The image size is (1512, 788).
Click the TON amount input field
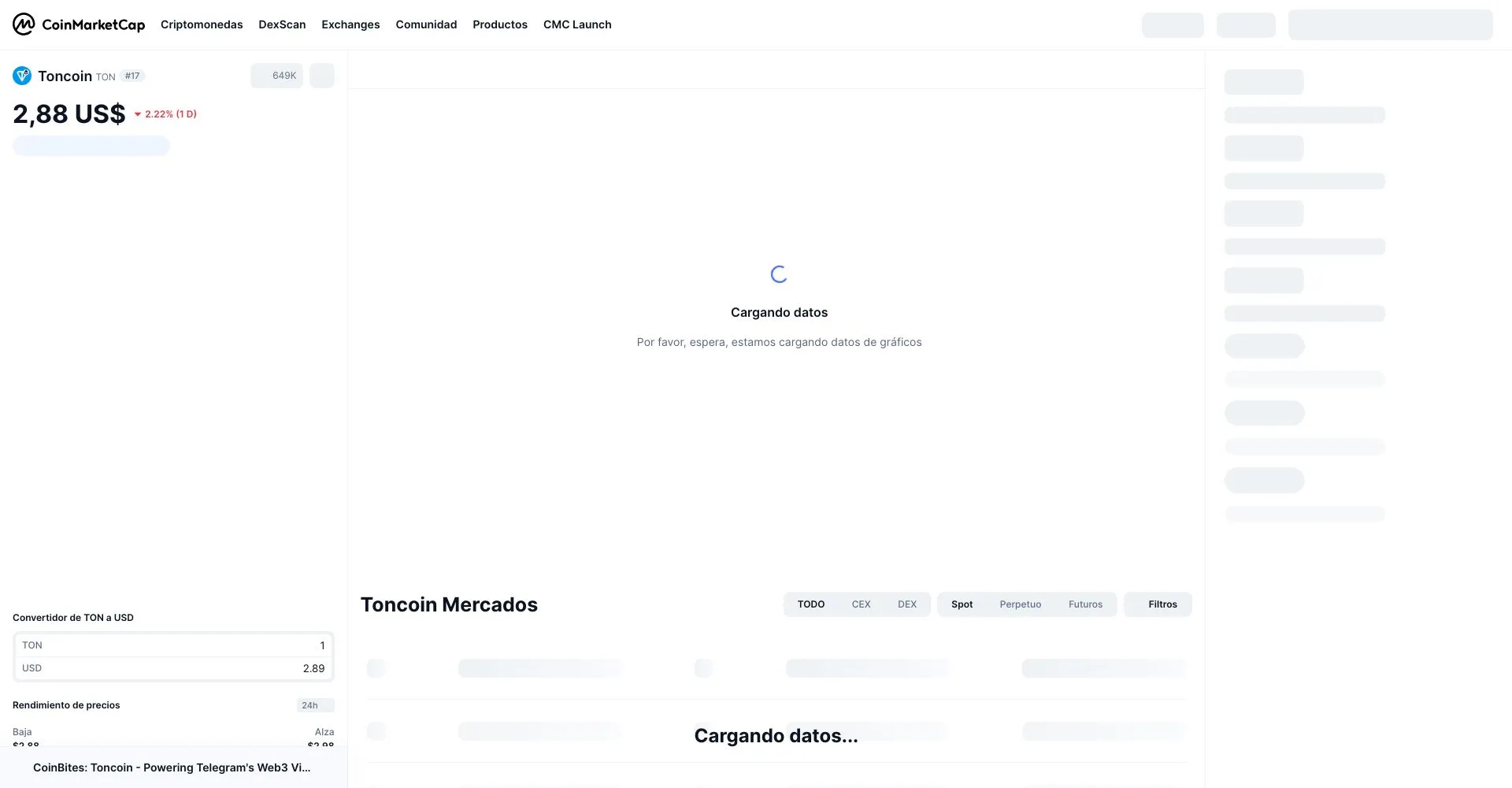pos(173,645)
